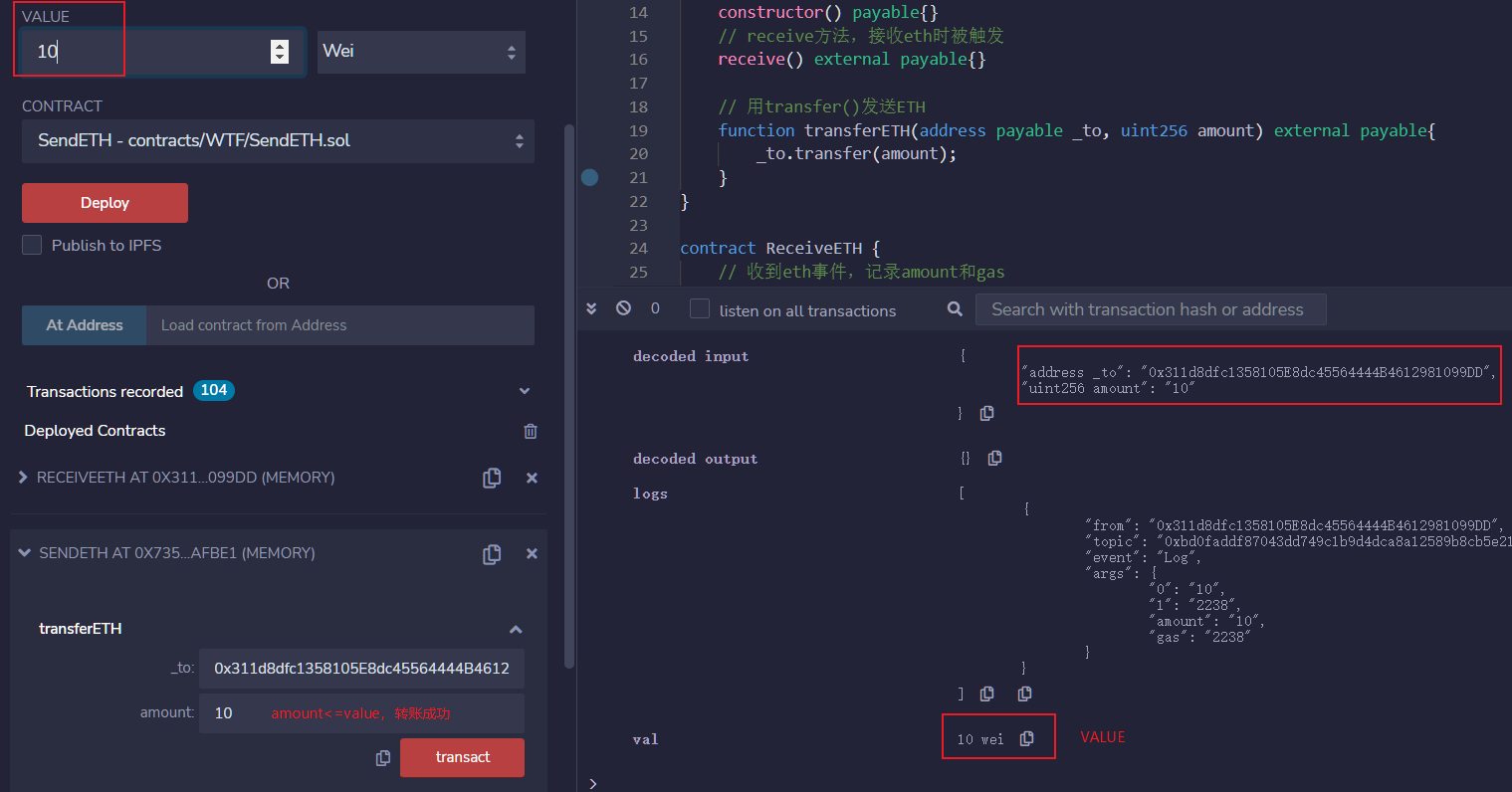Screen dimensions: 1512x792
Task: Copy the SENDETH contract address
Action: click(x=492, y=554)
